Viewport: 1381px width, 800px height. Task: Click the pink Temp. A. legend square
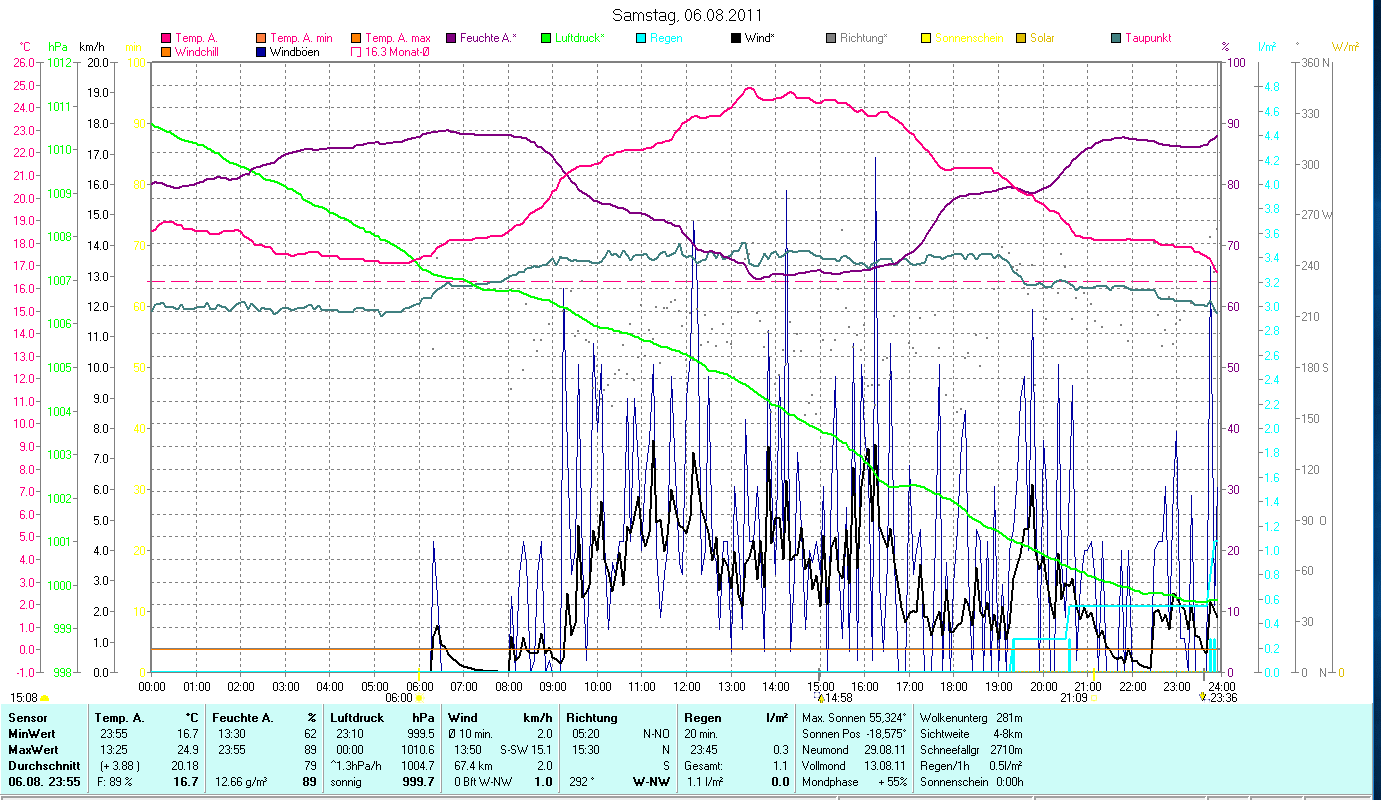[166, 38]
